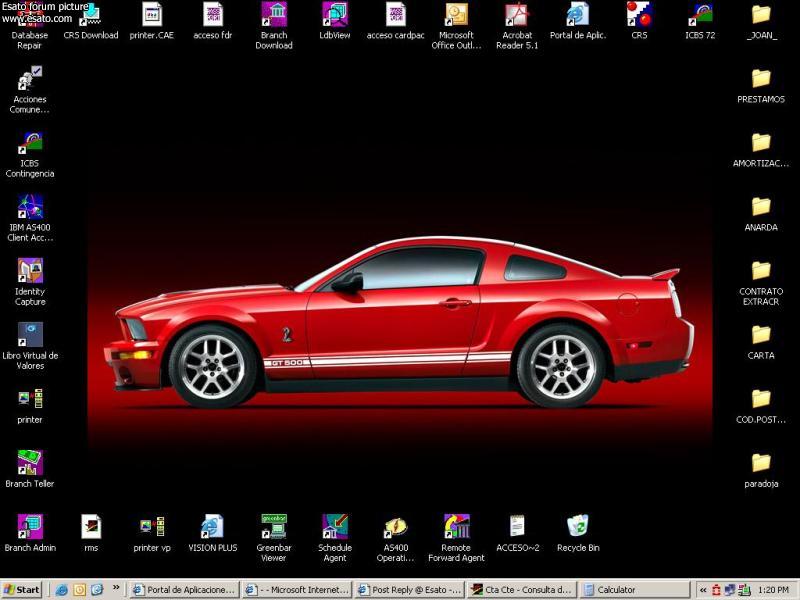Open the VISION PLUS shortcut
Viewport: 800px width, 600px height.
tap(213, 533)
